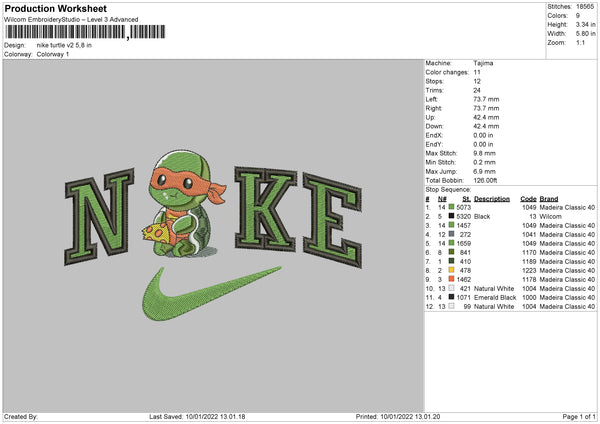
Task: Click the Stop Sequence heading
Action: click(x=448, y=190)
